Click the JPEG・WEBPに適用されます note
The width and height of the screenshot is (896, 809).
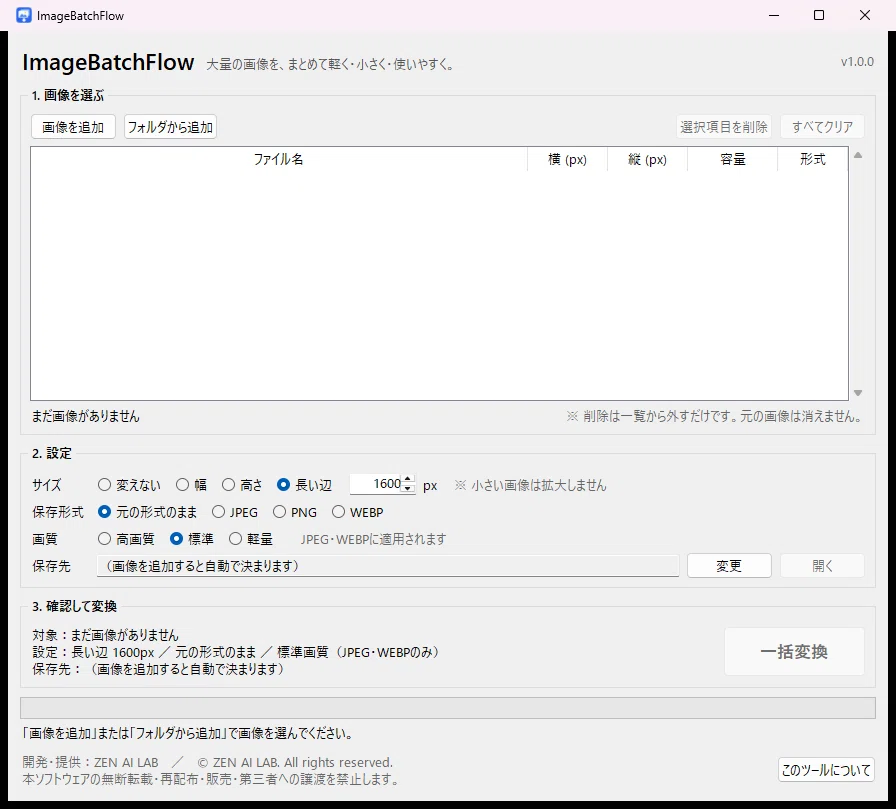point(374,539)
